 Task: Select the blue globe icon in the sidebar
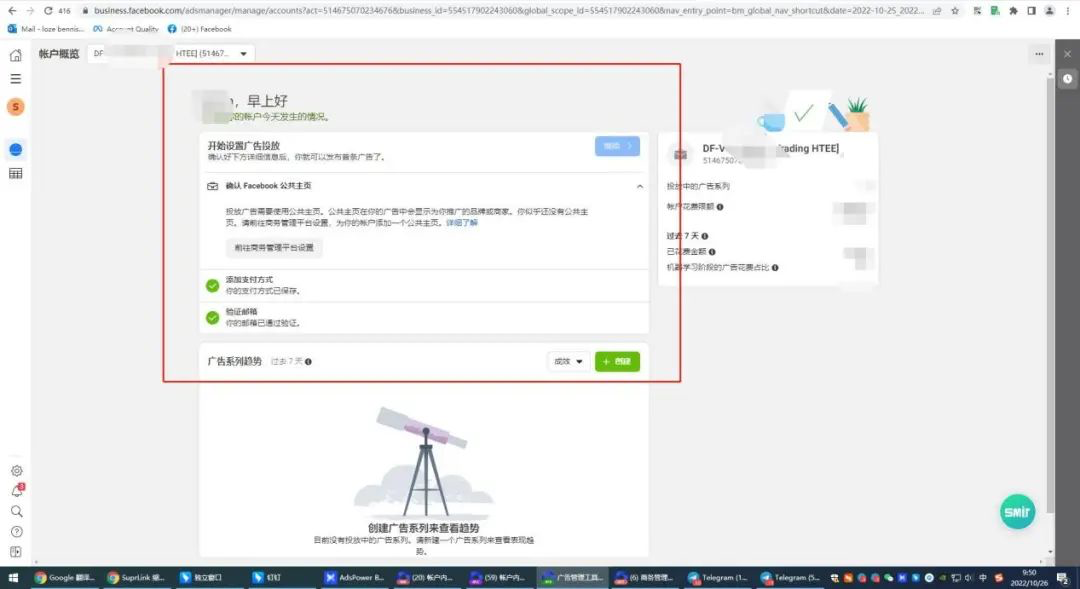click(x=15, y=149)
